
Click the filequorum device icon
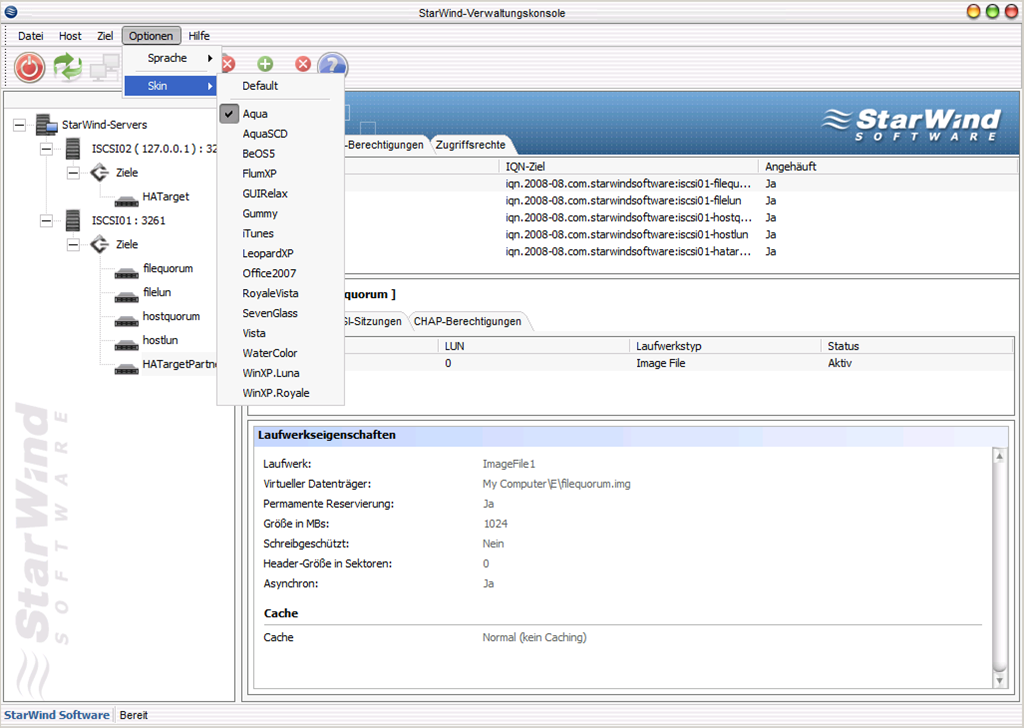tap(126, 273)
